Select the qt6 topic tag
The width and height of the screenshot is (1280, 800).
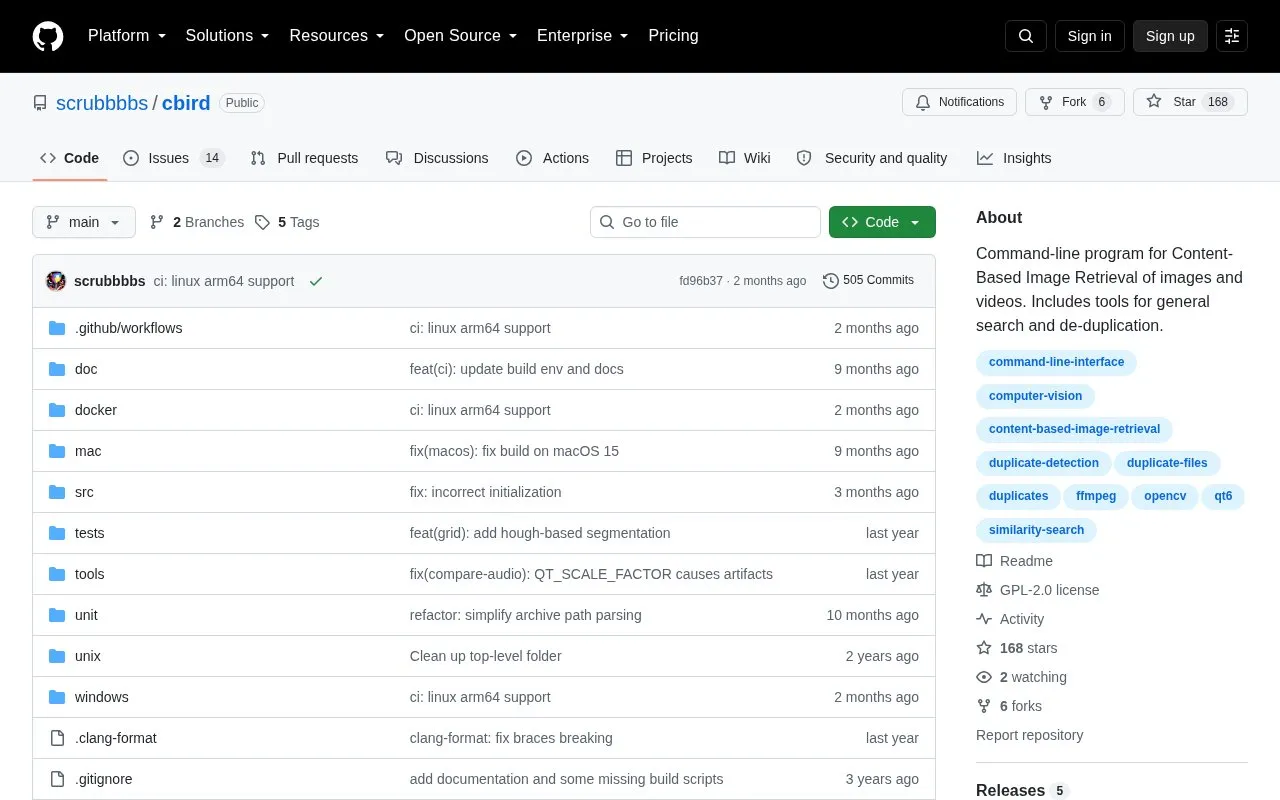tap(1223, 496)
